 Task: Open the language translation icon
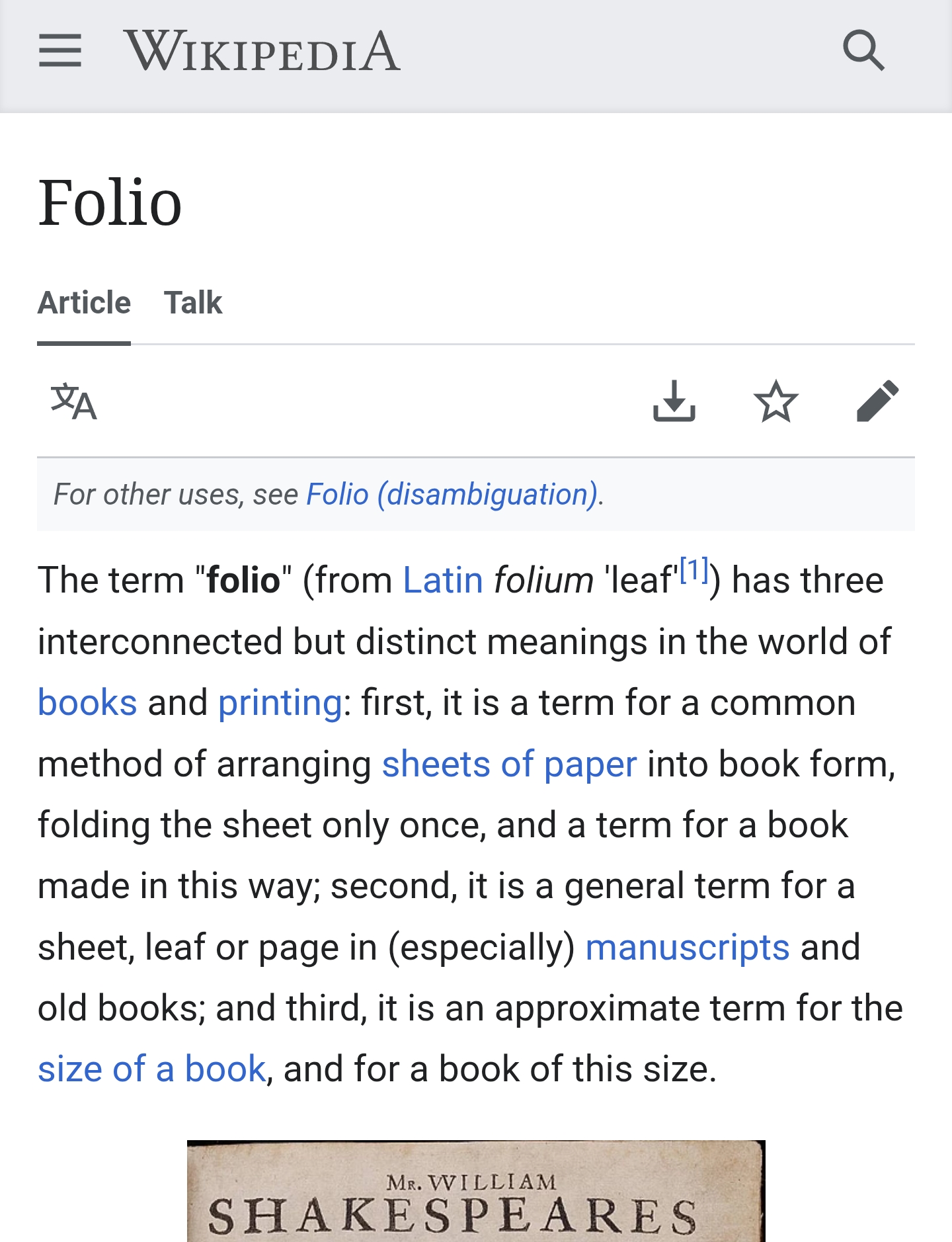(74, 401)
